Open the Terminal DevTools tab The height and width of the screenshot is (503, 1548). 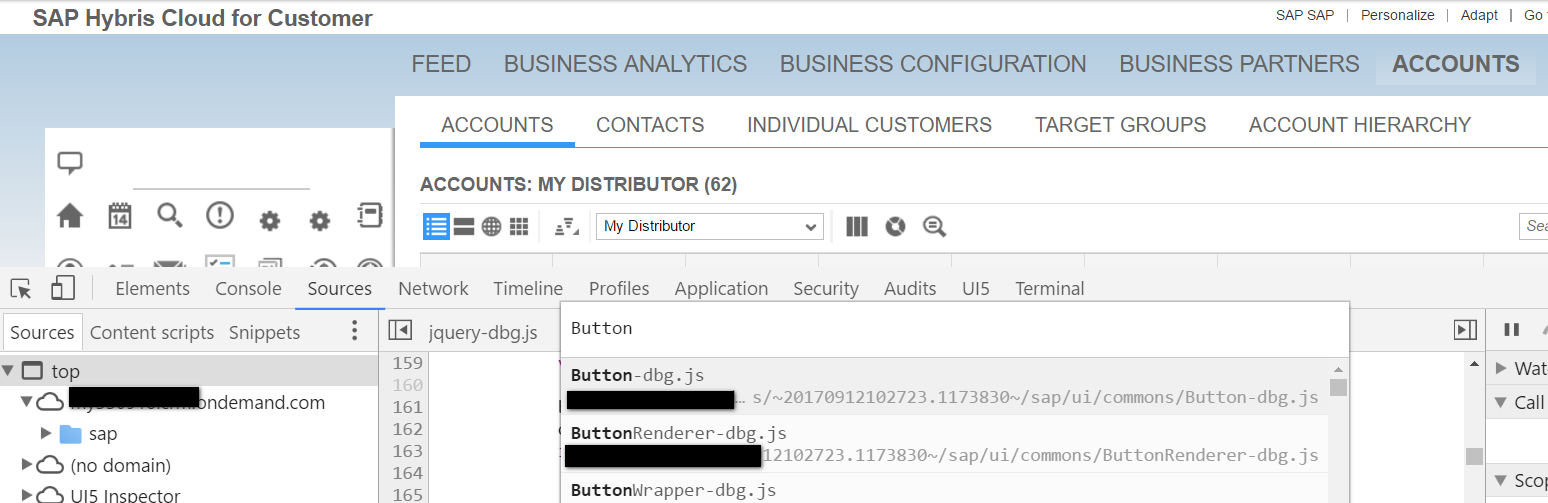click(1050, 289)
